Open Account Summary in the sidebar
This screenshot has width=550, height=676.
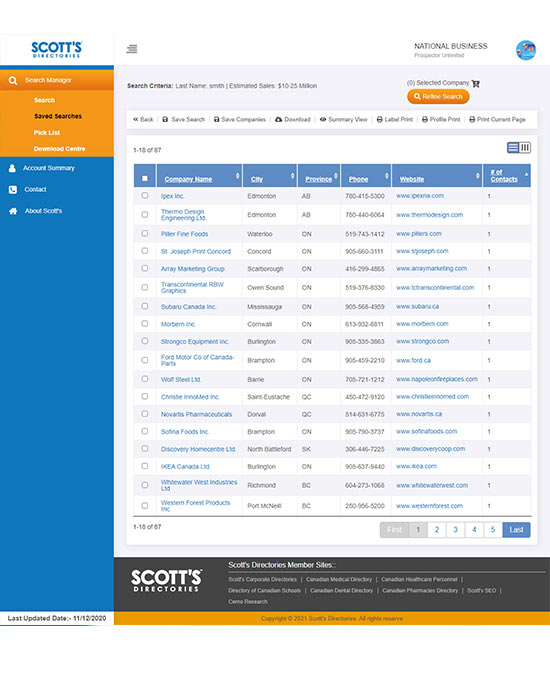pyautogui.click(x=49, y=168)
